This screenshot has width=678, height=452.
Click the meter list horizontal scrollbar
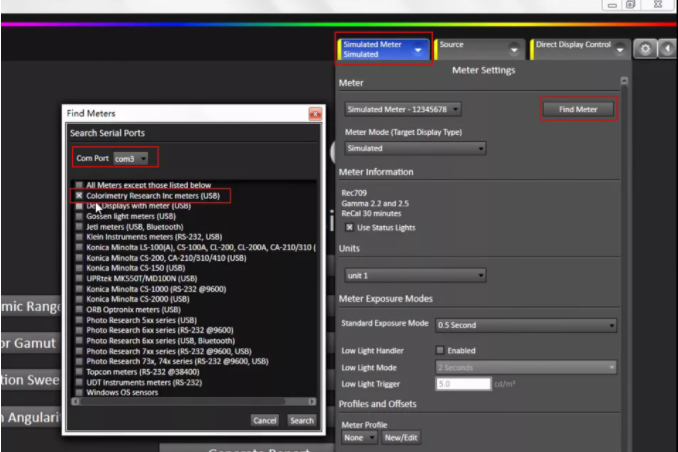coord(183,402)
